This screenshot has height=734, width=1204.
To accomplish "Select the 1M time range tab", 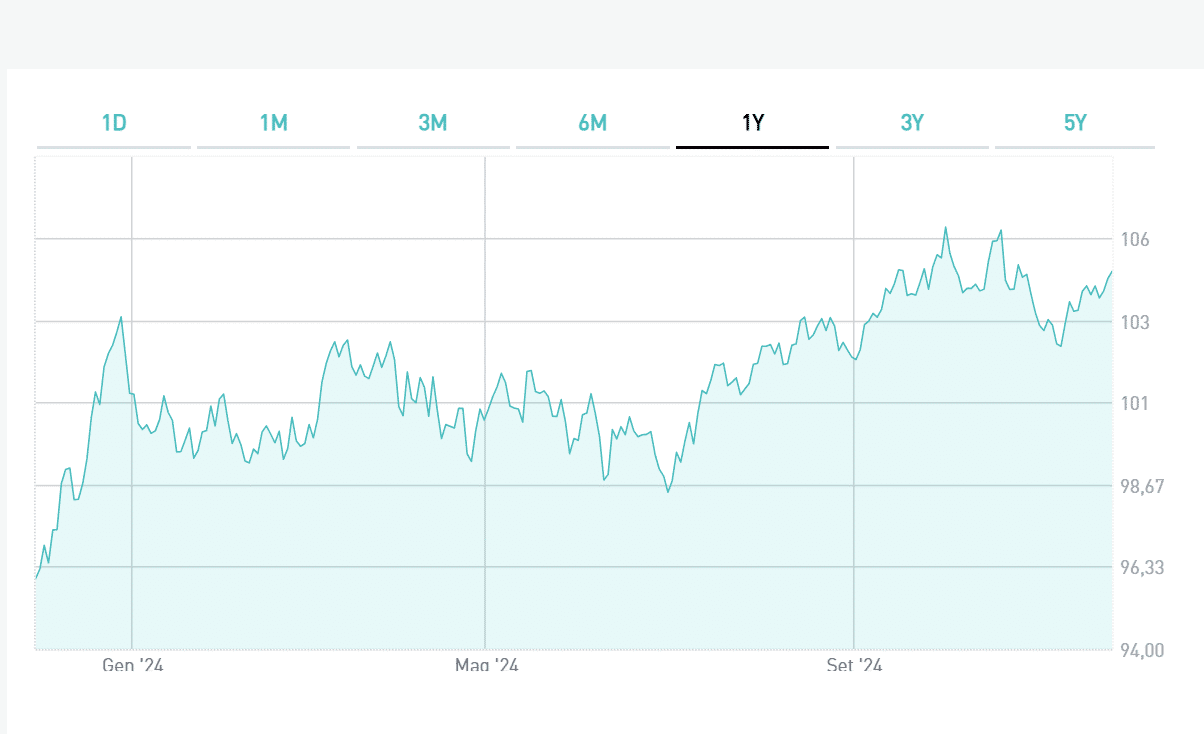I will pos(273,124).
